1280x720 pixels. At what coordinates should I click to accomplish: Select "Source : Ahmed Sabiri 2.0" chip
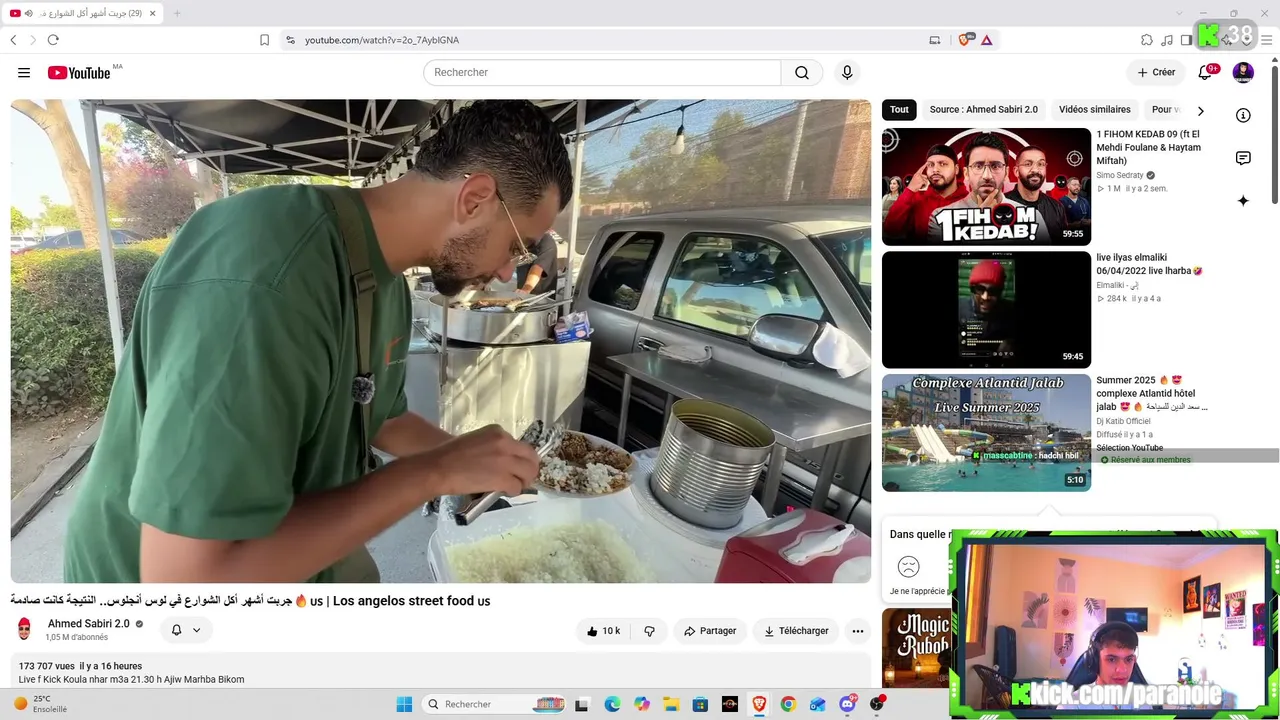click(983, 110)
